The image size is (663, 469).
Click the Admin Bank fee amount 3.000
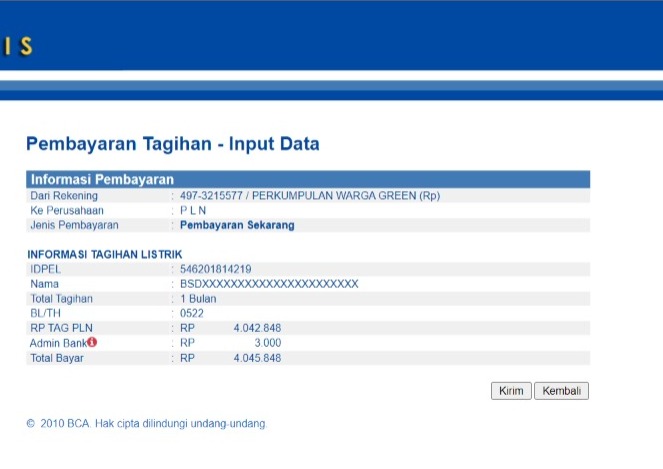click(x=266, y=343)
